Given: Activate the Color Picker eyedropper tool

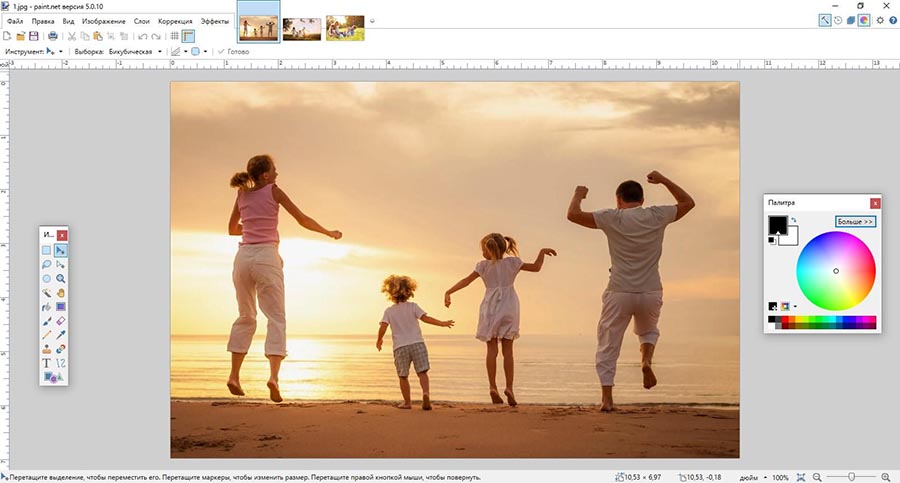Looking at the screenshot, I should tap(61, 335).
